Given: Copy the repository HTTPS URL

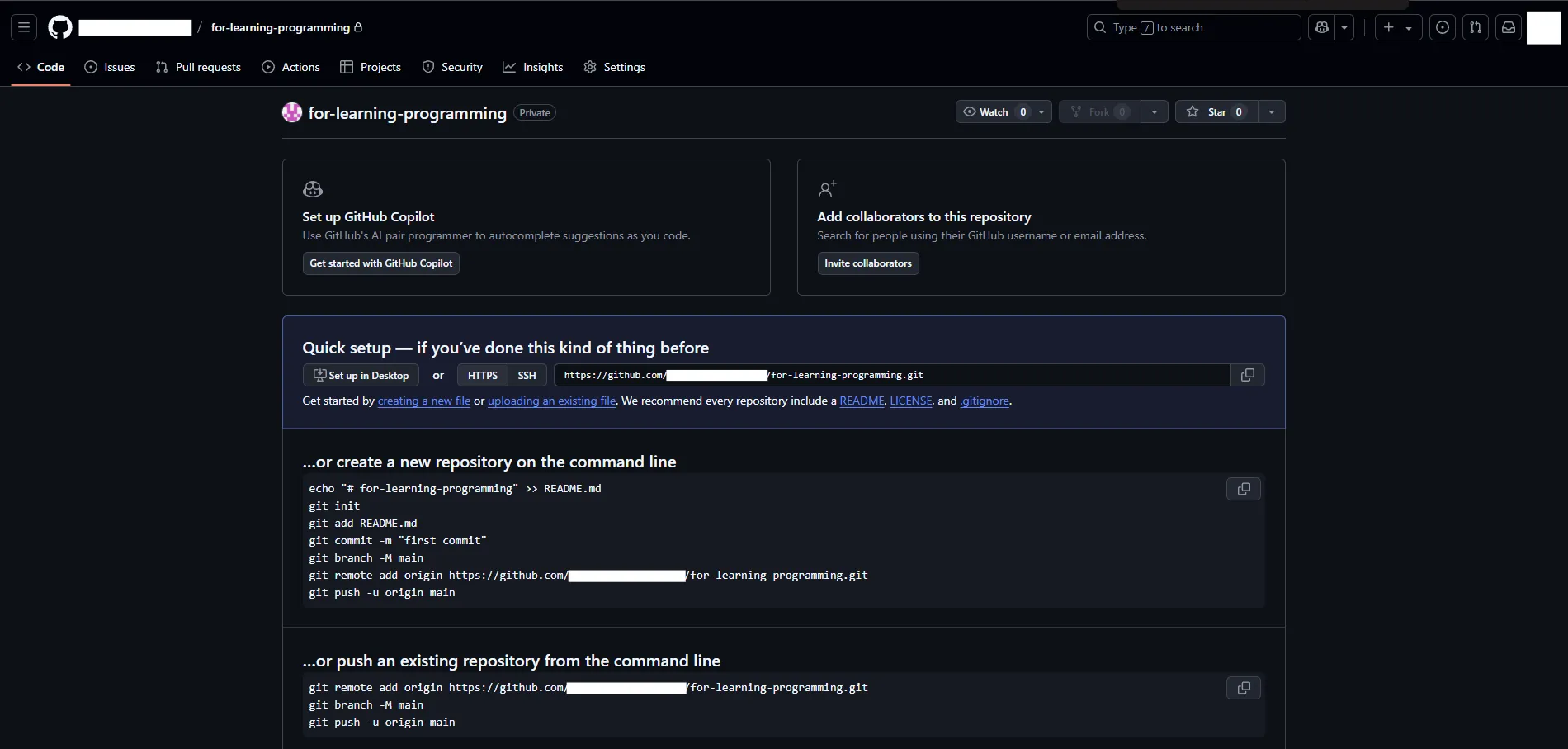Looking at the screenshot, I should 1248,375.
